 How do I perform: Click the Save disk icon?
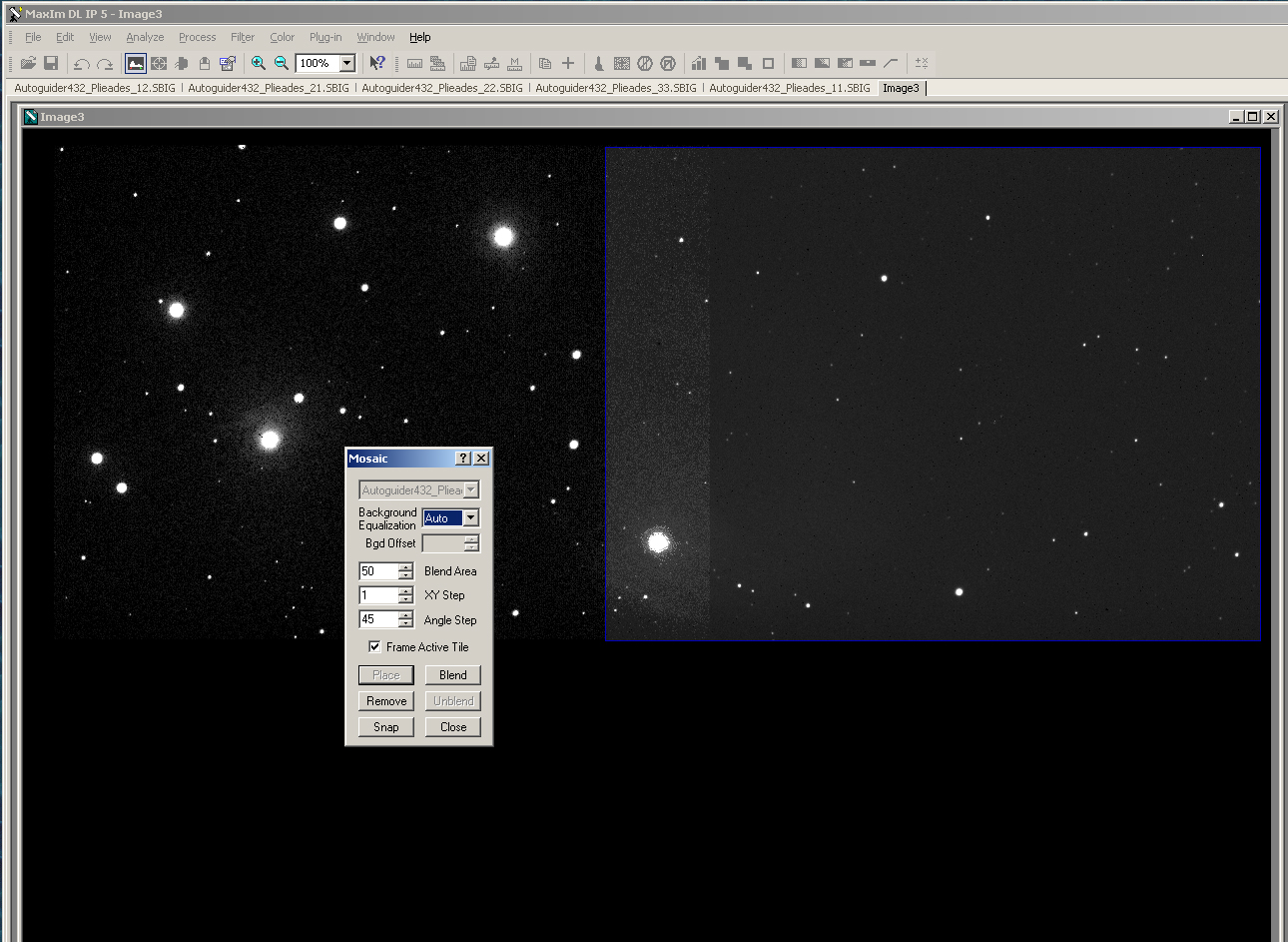pos(51,63)
